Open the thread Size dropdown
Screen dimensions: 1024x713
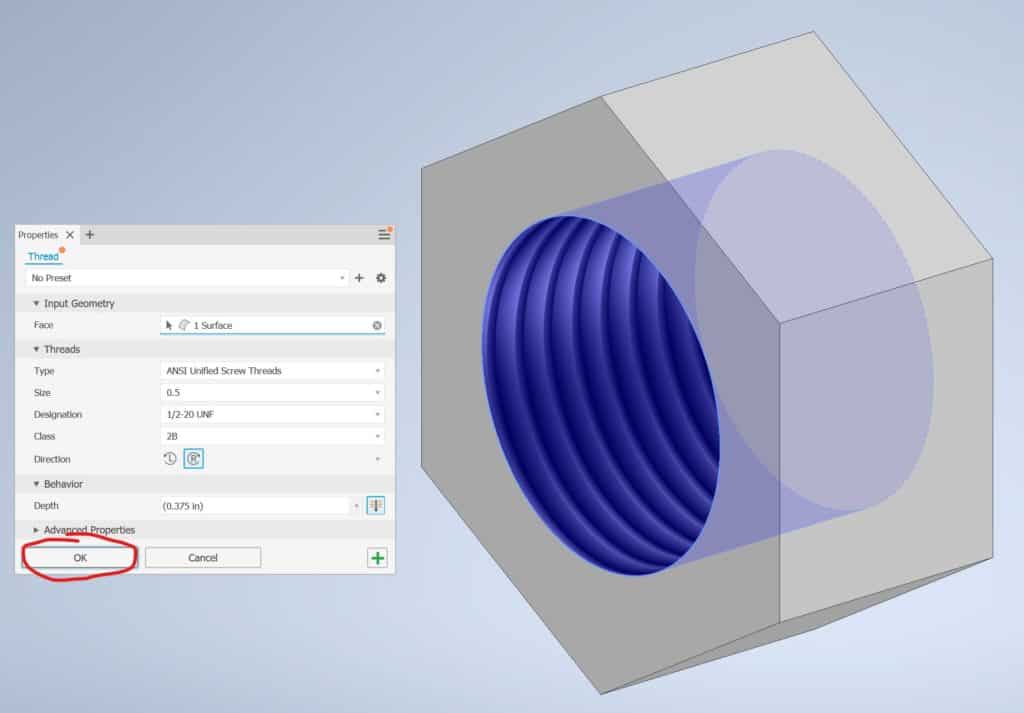pyautogui.click(x=272, y=392)
